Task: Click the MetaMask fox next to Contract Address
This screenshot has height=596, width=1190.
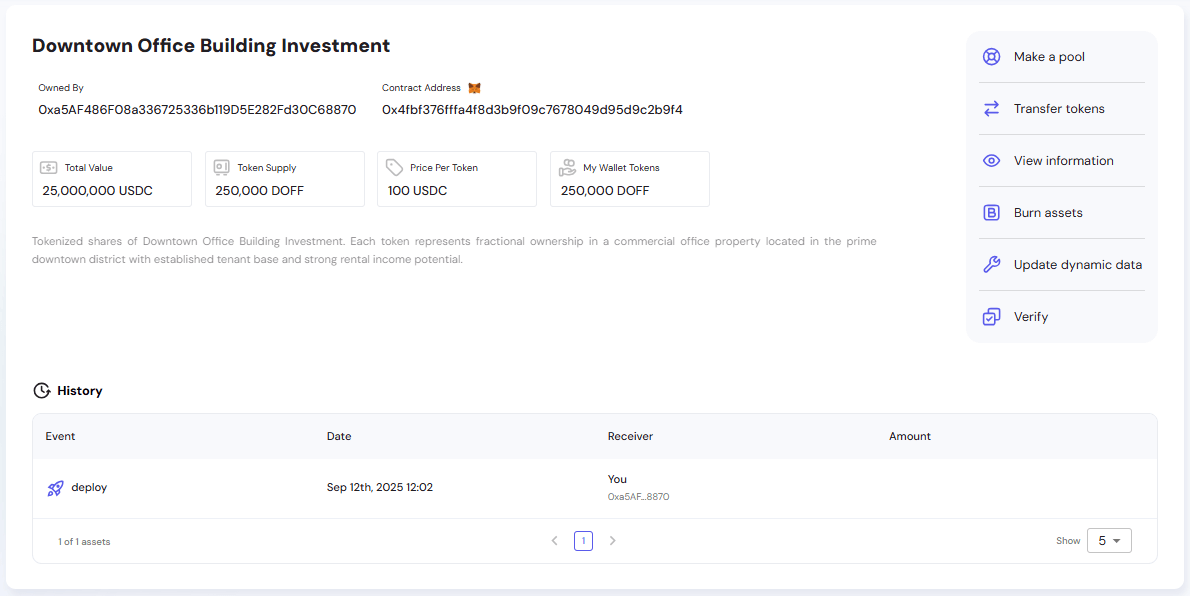Action: click(x=474, y=87)
